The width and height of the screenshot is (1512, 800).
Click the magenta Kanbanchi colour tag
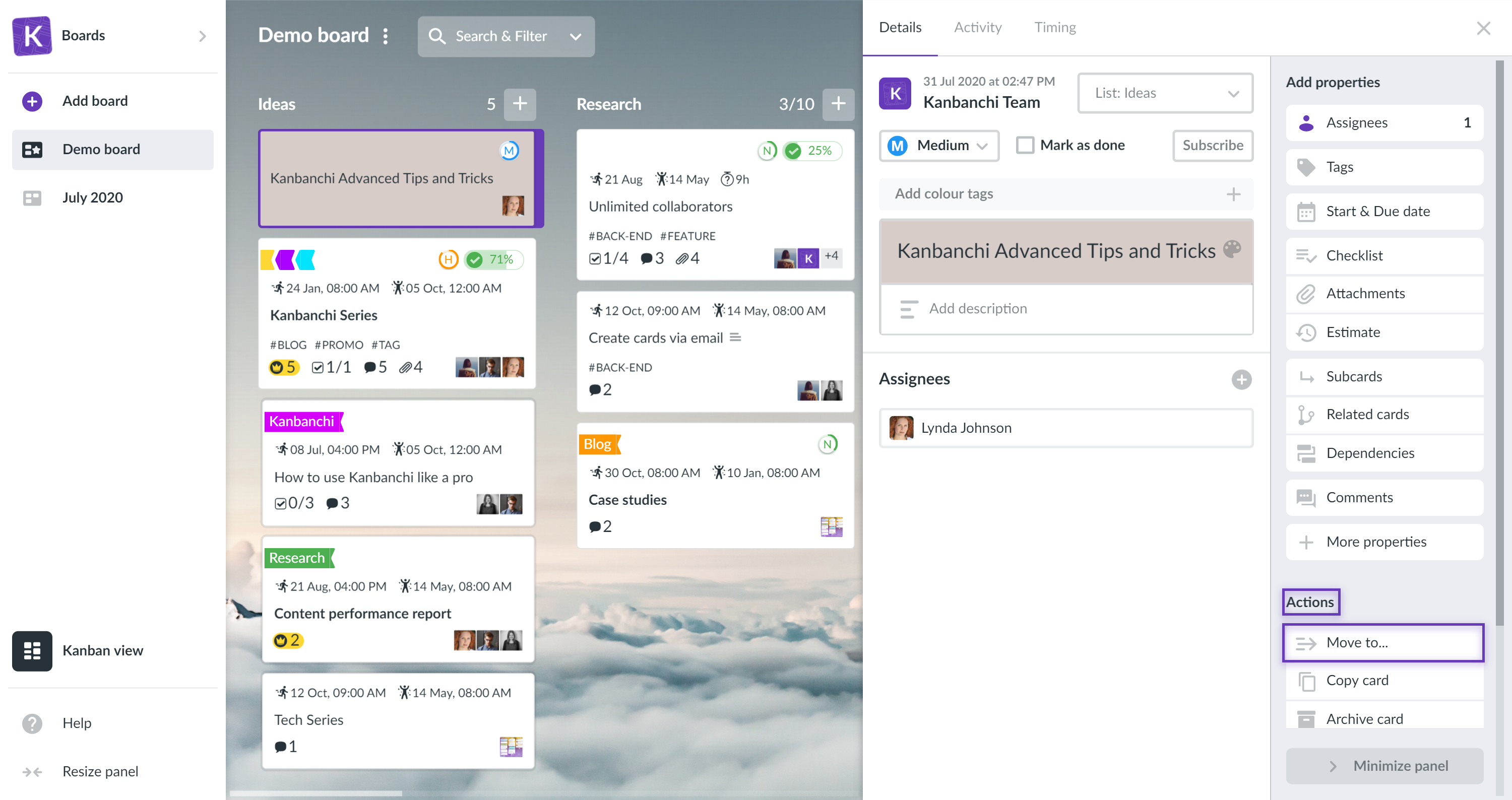[x=303, y=421]
